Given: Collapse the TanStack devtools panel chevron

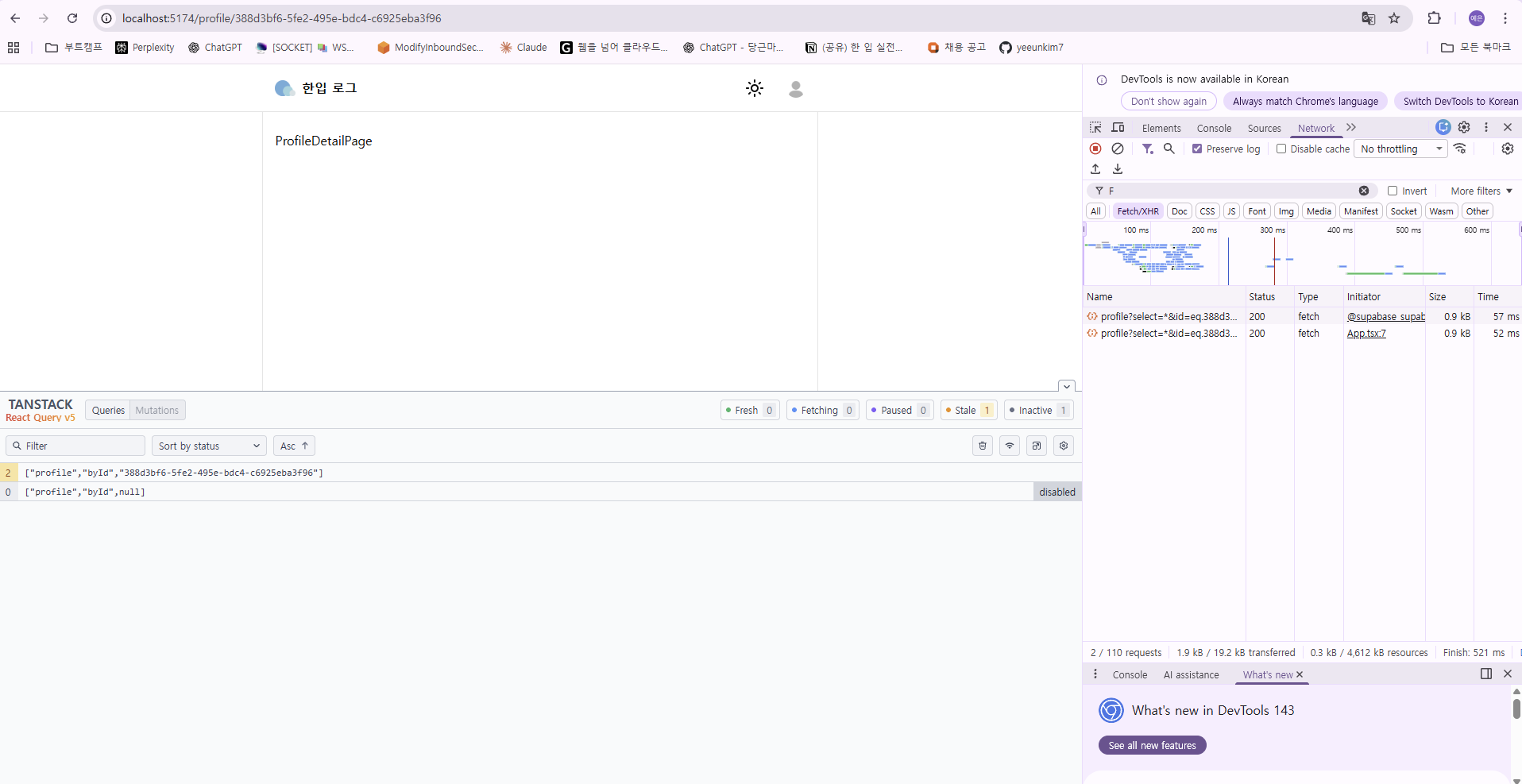Looking at the screenshot, I should (x=1067, y=386).
